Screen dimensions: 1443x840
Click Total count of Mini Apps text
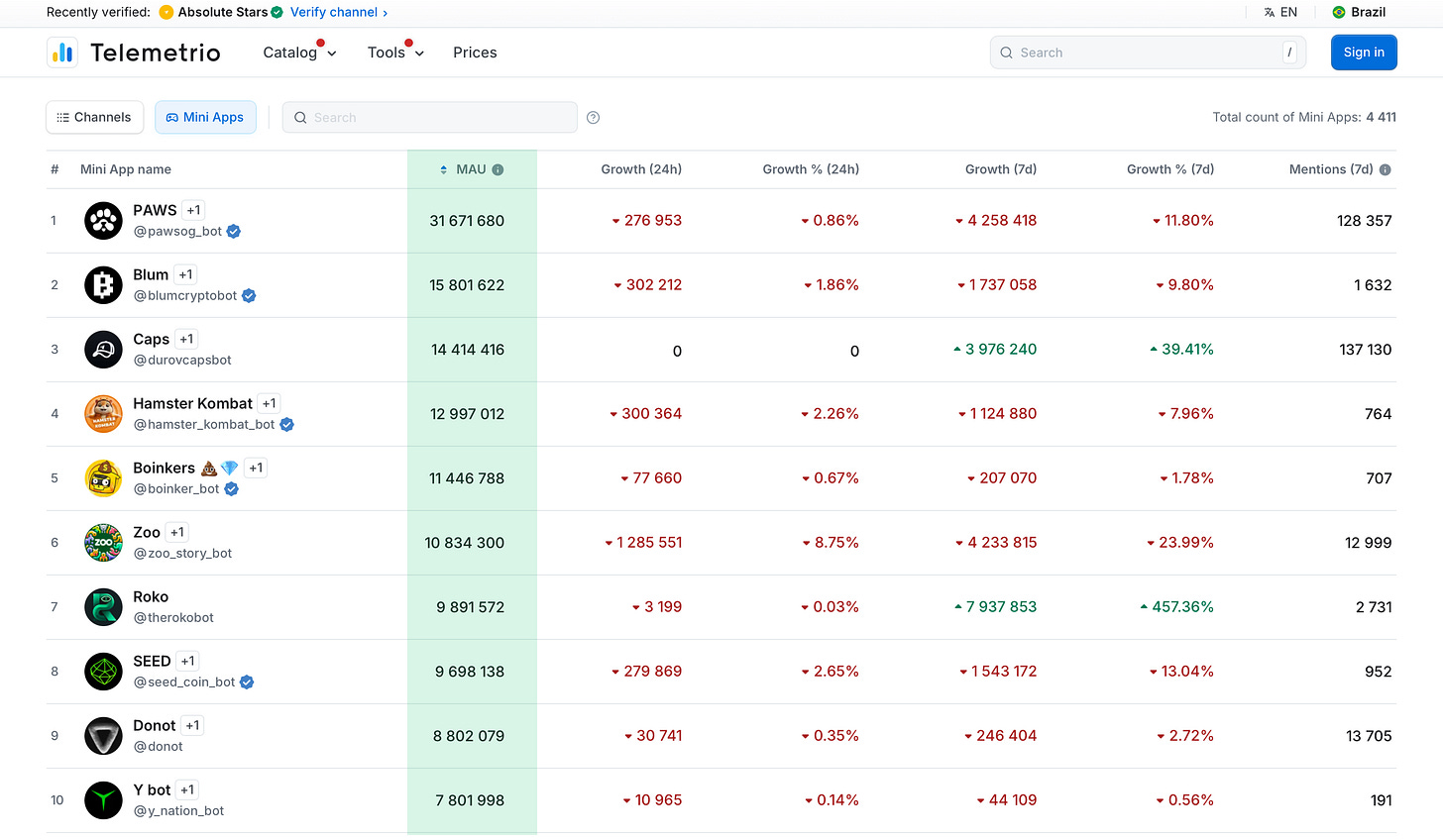(x=1304, y=117)
